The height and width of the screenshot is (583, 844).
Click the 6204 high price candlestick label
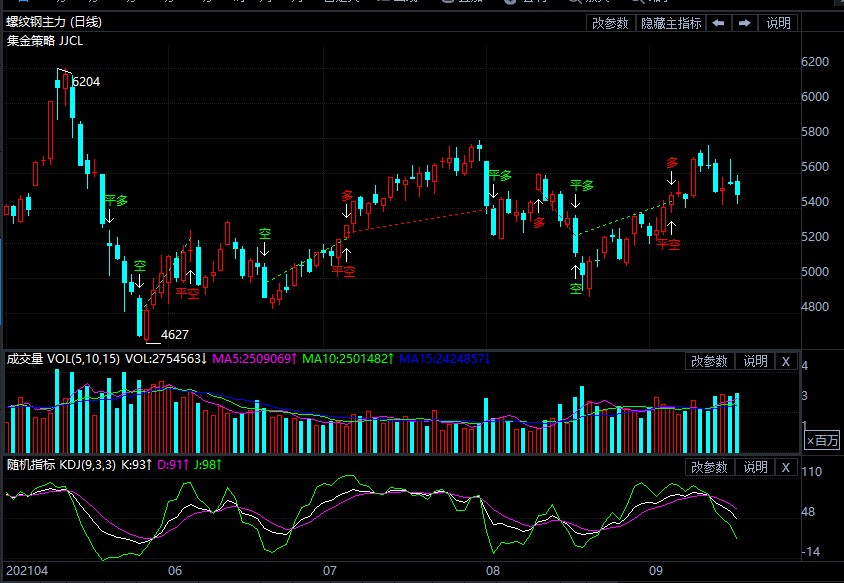coord(86,82)
